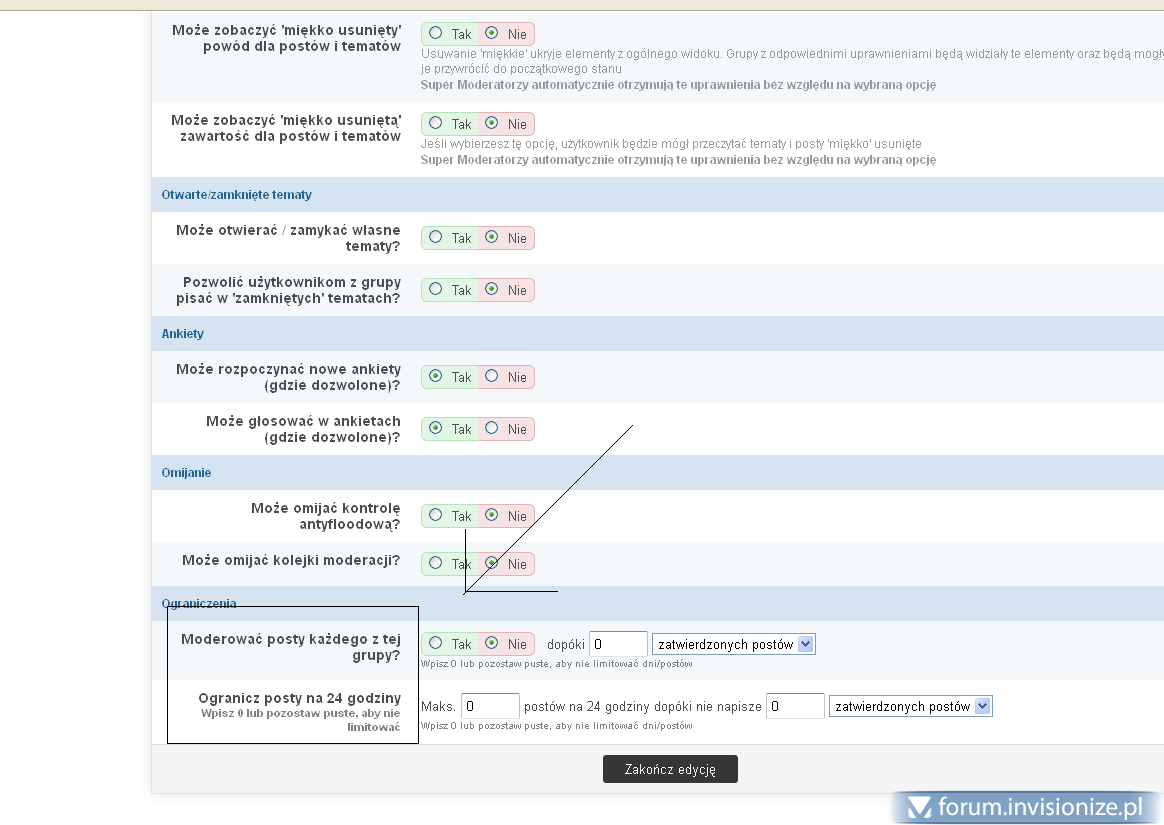Enable Tak for opening/closing own topics
1164x825 pixels.
(436, 237)
